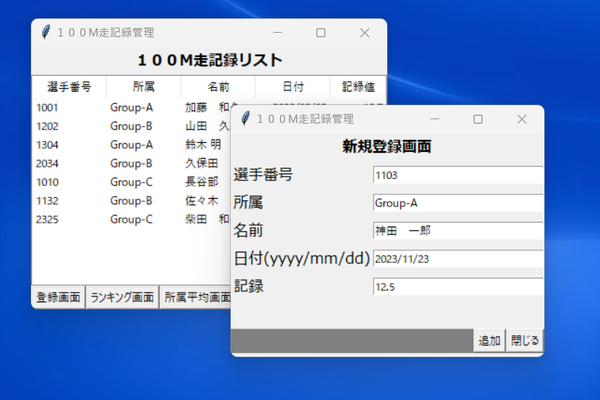Image resolution: width=600 pixels, height=400 pixels.
Task: Open the 所属平均画面 screen
Action: tap(196, 297)
